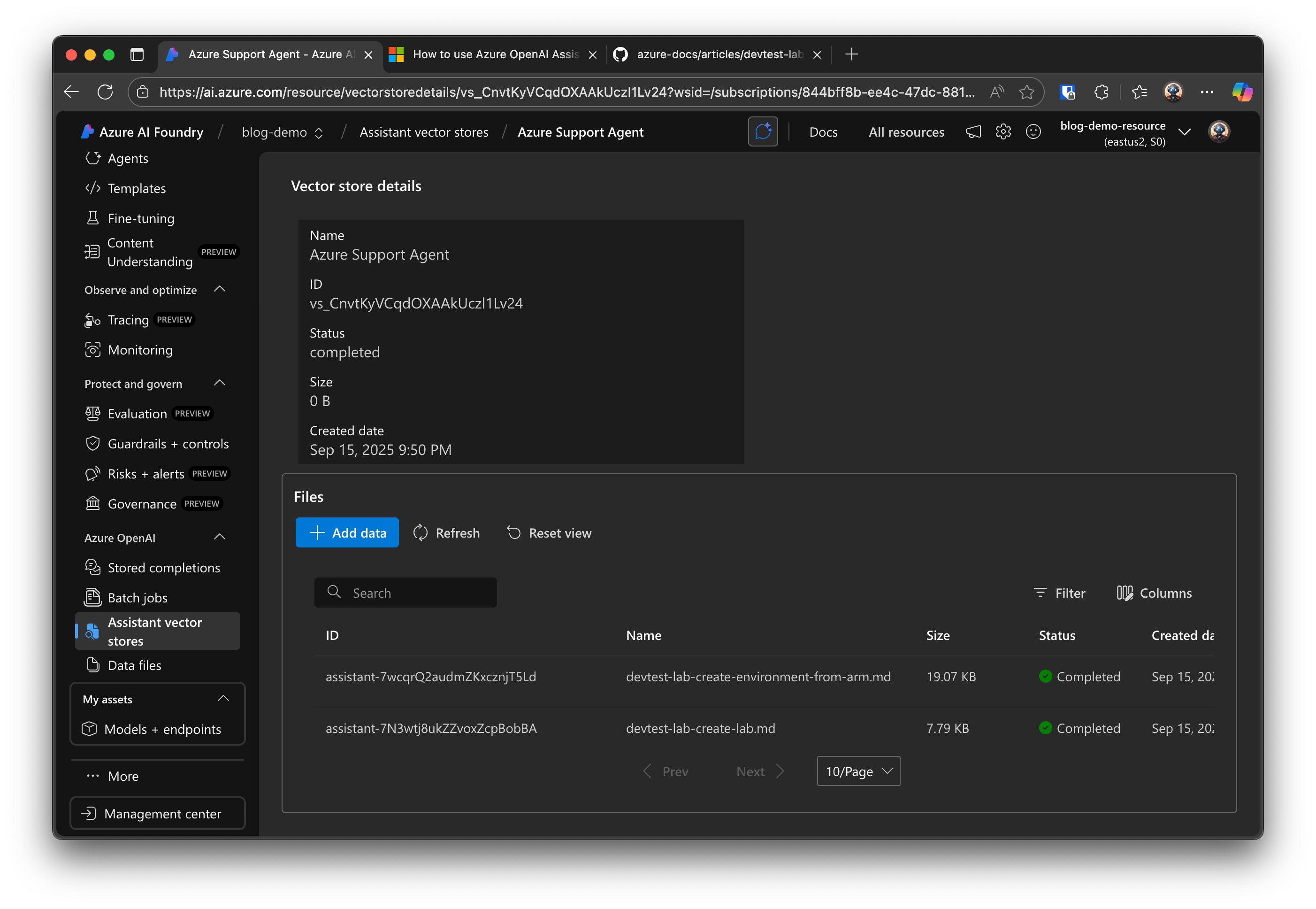Click the Read aloud icon in address bar
Screen dimensions: 1316x909
click(x=997, y=92)
